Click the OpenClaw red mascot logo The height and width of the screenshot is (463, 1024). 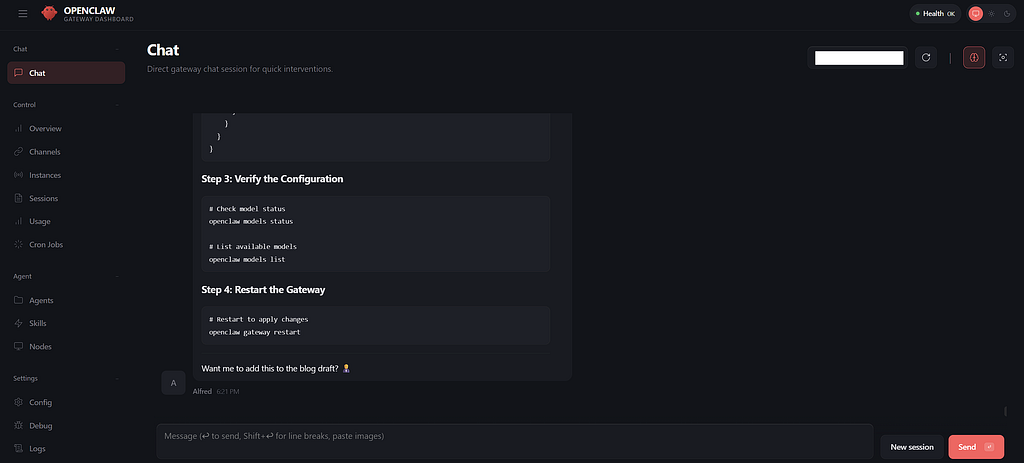coord(49,13)
